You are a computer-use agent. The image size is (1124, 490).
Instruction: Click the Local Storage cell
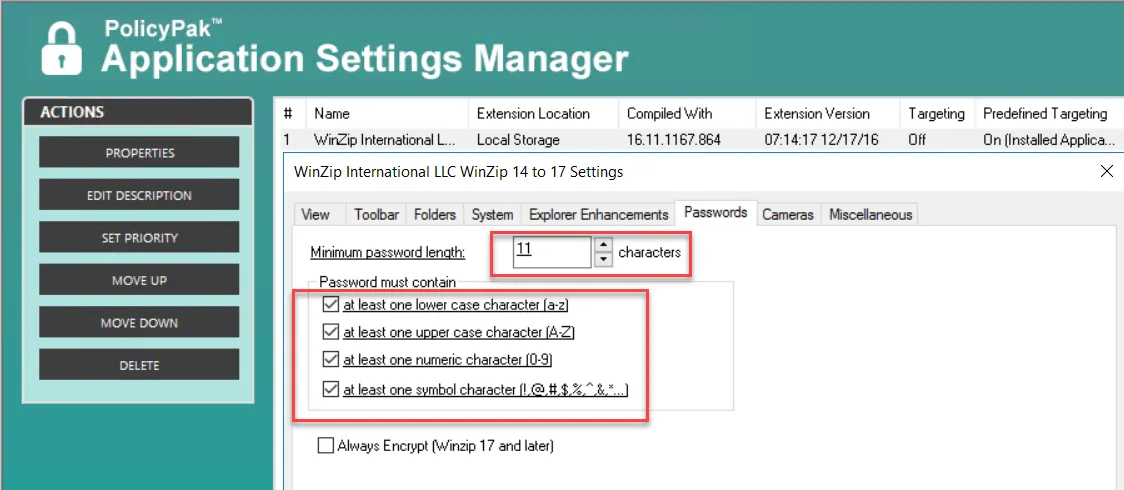pos(518,140)
